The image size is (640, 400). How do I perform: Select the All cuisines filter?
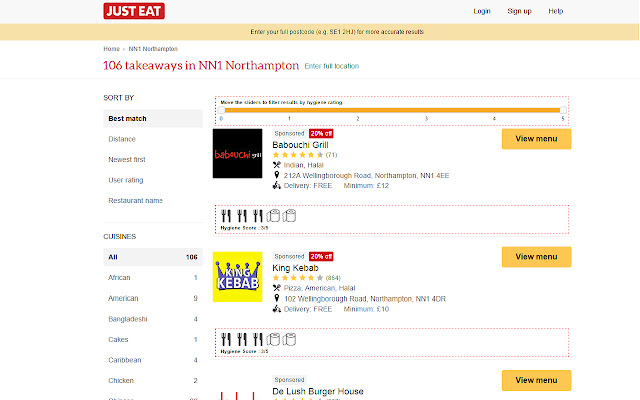click(153, 257)
